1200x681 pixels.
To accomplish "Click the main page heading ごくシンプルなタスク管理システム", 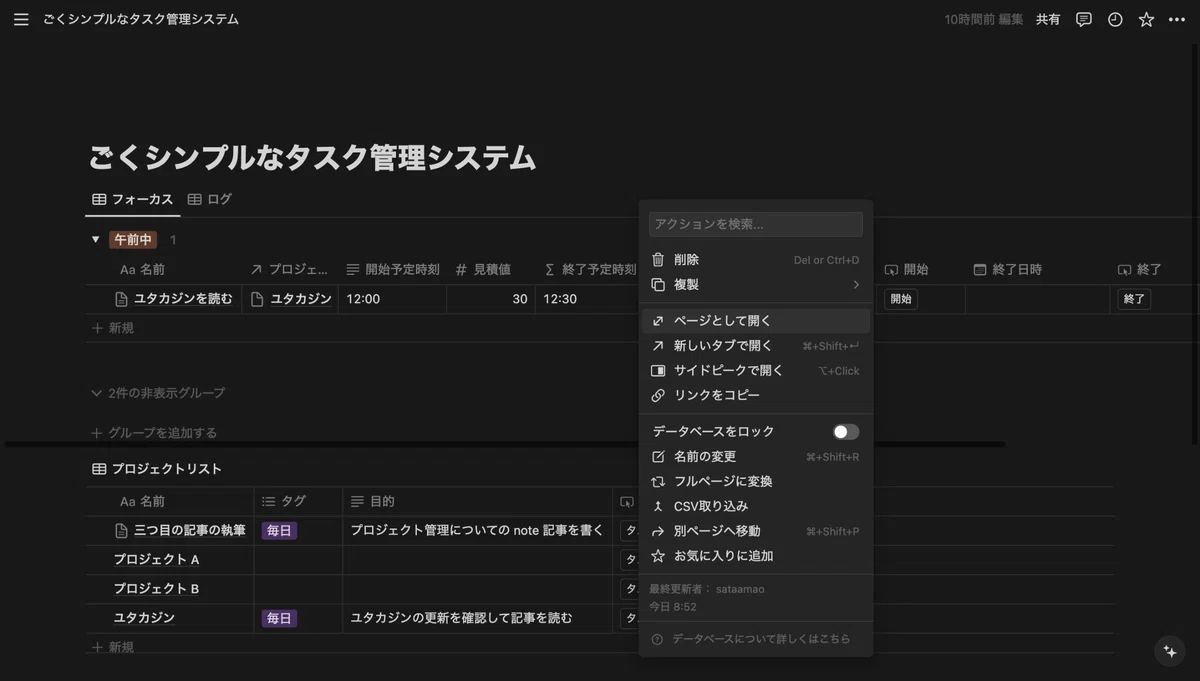I will tap(313, 158).
